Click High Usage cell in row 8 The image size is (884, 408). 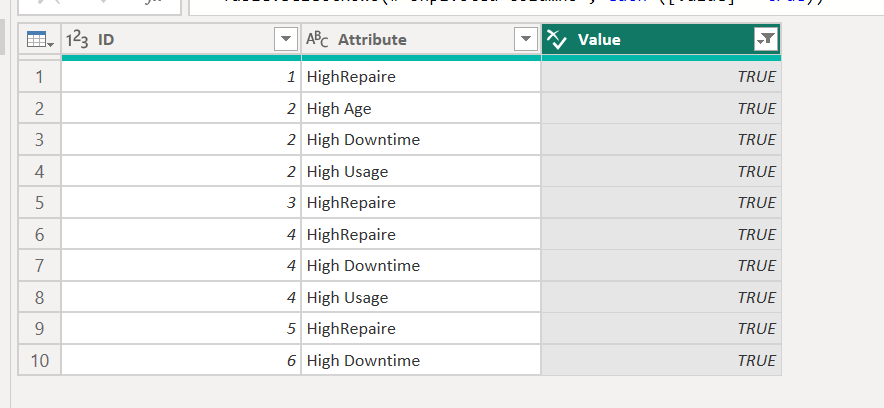[x=421, y=298]
